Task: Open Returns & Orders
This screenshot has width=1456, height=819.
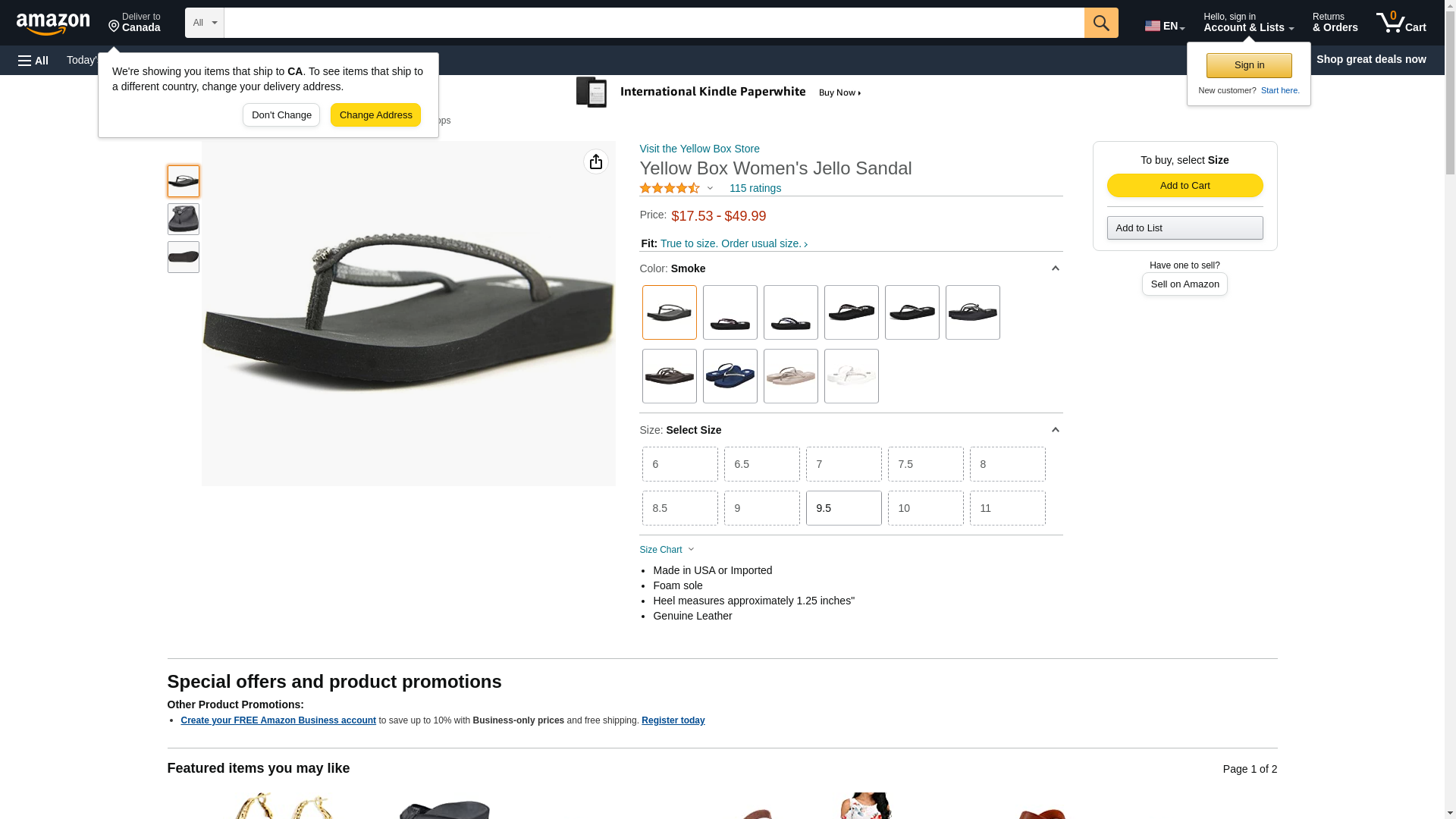Action: click(1335, 23)
